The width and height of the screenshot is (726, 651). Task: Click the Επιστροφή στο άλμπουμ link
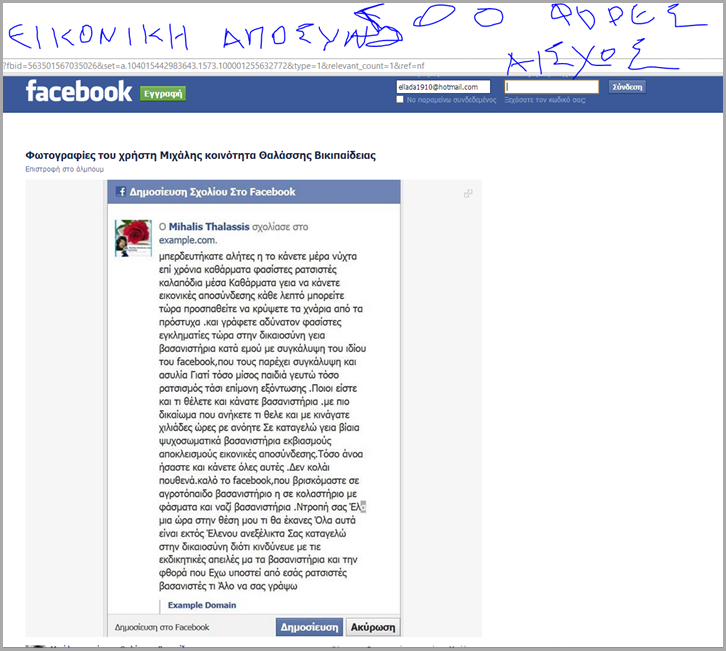(64, 169)
